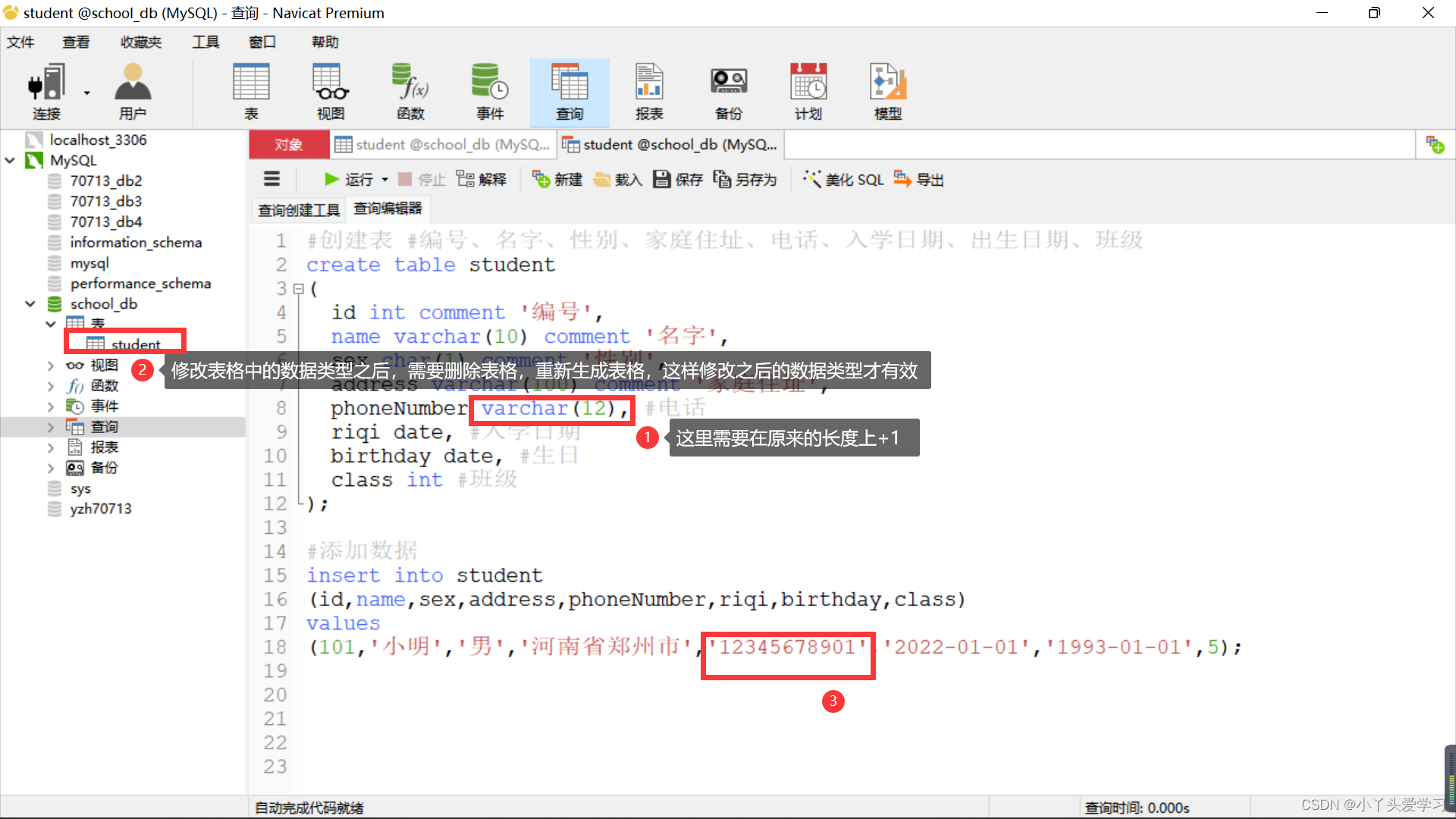1456x819 pixels.
Task: Open the 运行 dropdown arrow
Action: pyautogui.click(x=385, y=180)
